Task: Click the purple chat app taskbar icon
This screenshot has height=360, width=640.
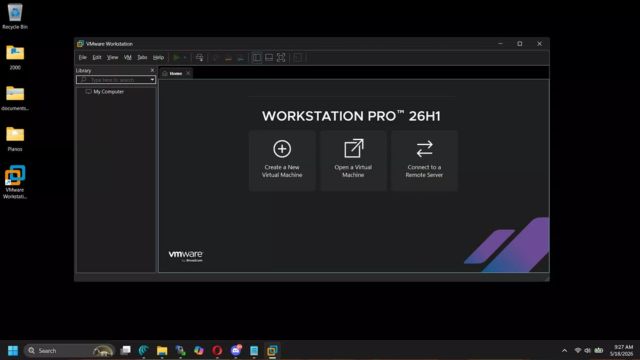Action: [236, 351]
